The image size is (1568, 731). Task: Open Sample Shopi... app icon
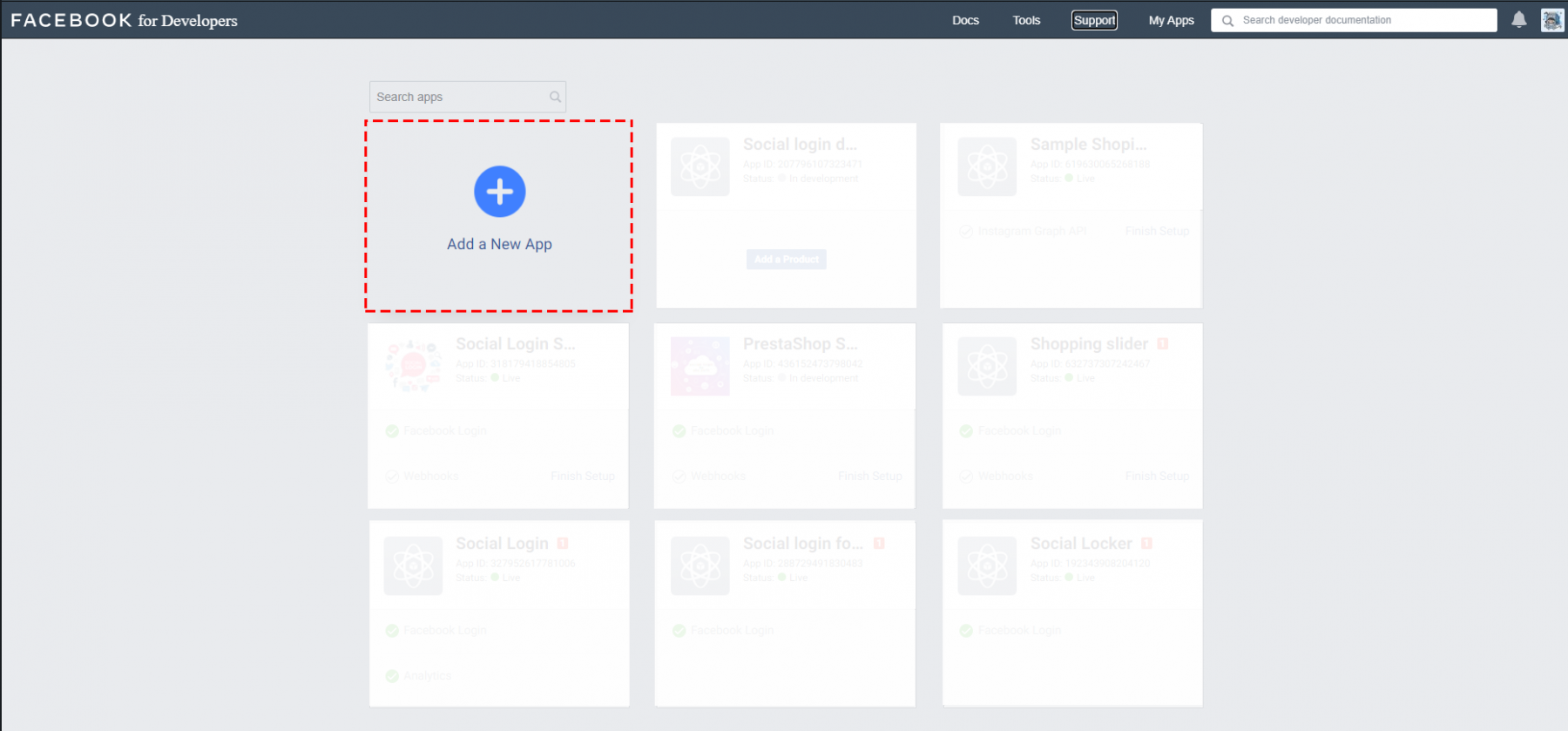pos(987,166)
